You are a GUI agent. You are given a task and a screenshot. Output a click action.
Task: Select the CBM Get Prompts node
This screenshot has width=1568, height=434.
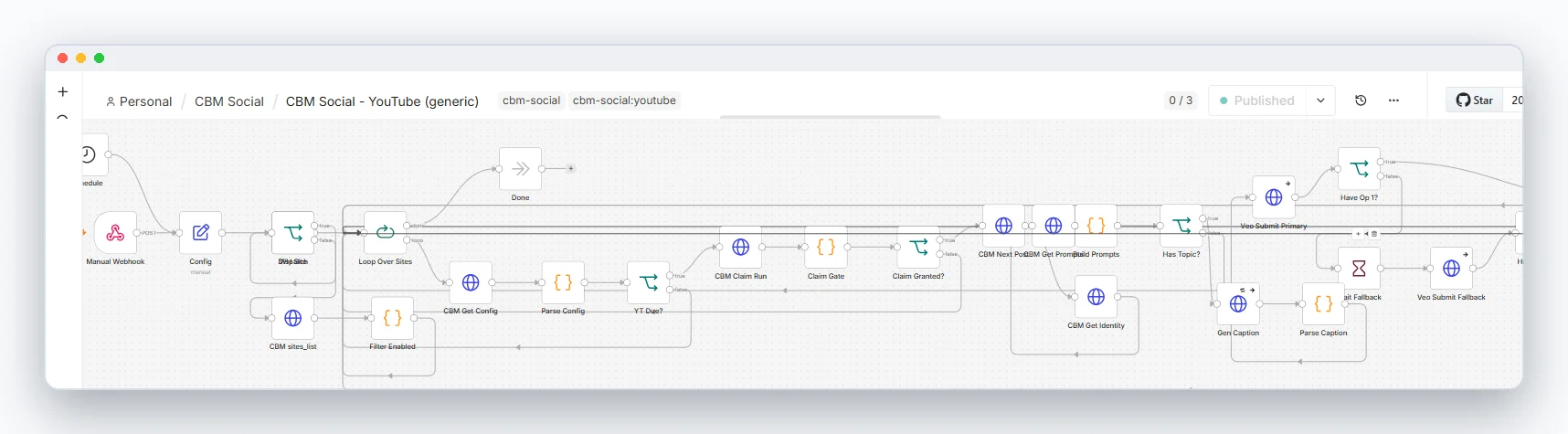[1053, 226]
